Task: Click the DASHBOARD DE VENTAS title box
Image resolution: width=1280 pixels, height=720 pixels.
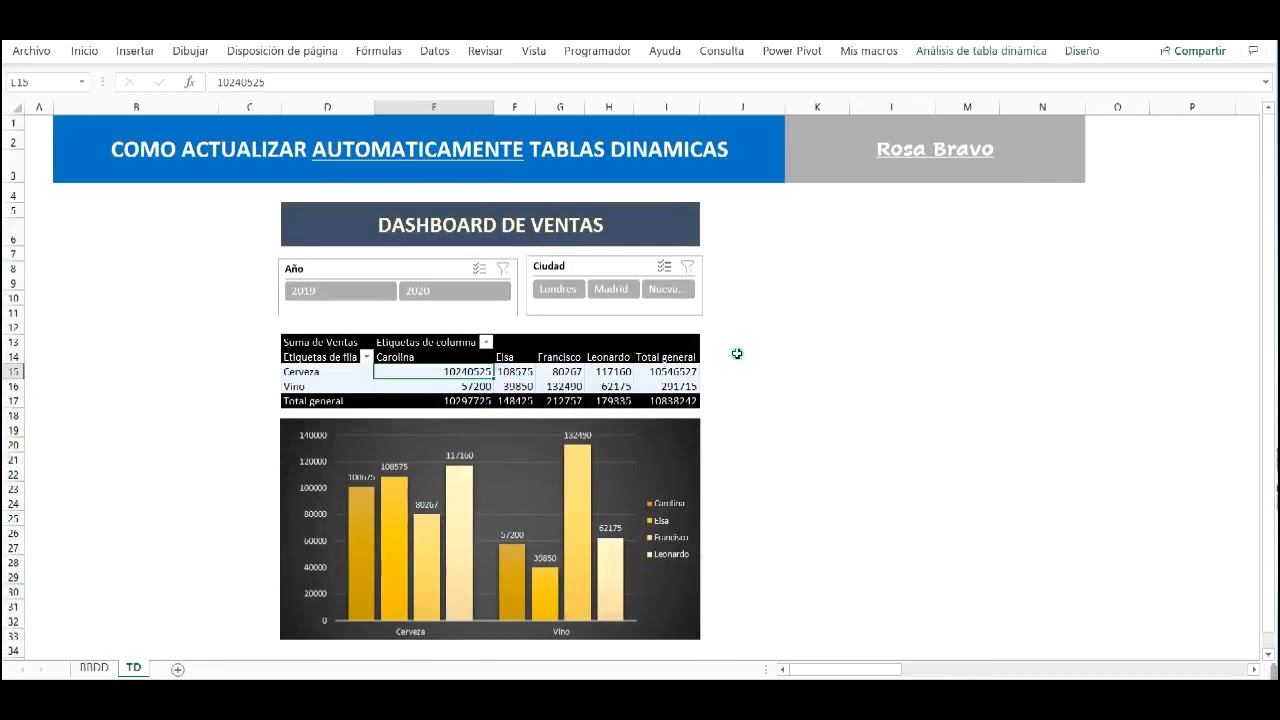Action: (x=490, y=225)
